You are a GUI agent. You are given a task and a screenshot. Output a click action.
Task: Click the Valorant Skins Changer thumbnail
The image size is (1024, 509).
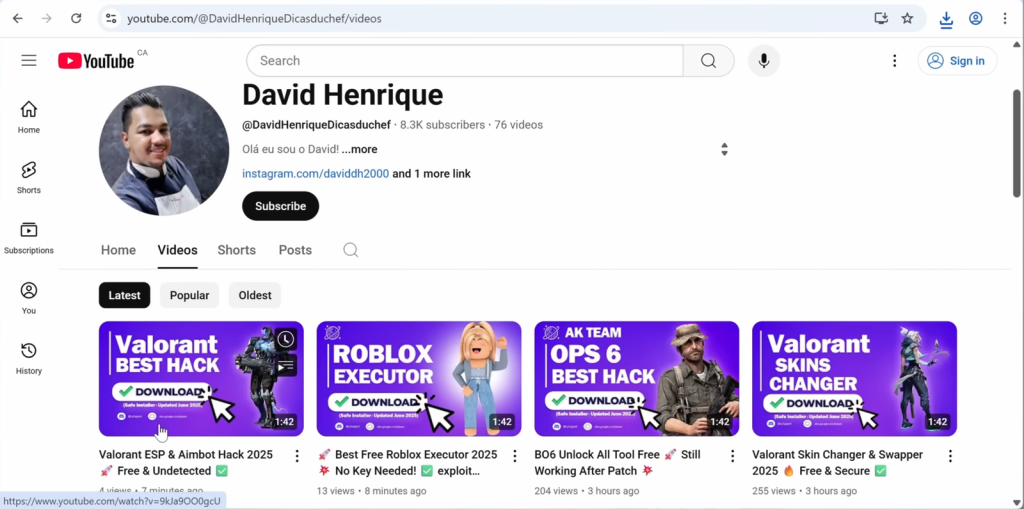[854, 378]
